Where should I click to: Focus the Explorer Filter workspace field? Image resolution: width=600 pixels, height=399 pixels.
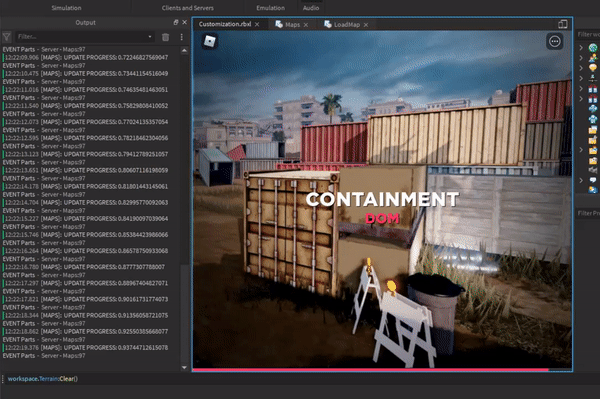tap(588, 34)
